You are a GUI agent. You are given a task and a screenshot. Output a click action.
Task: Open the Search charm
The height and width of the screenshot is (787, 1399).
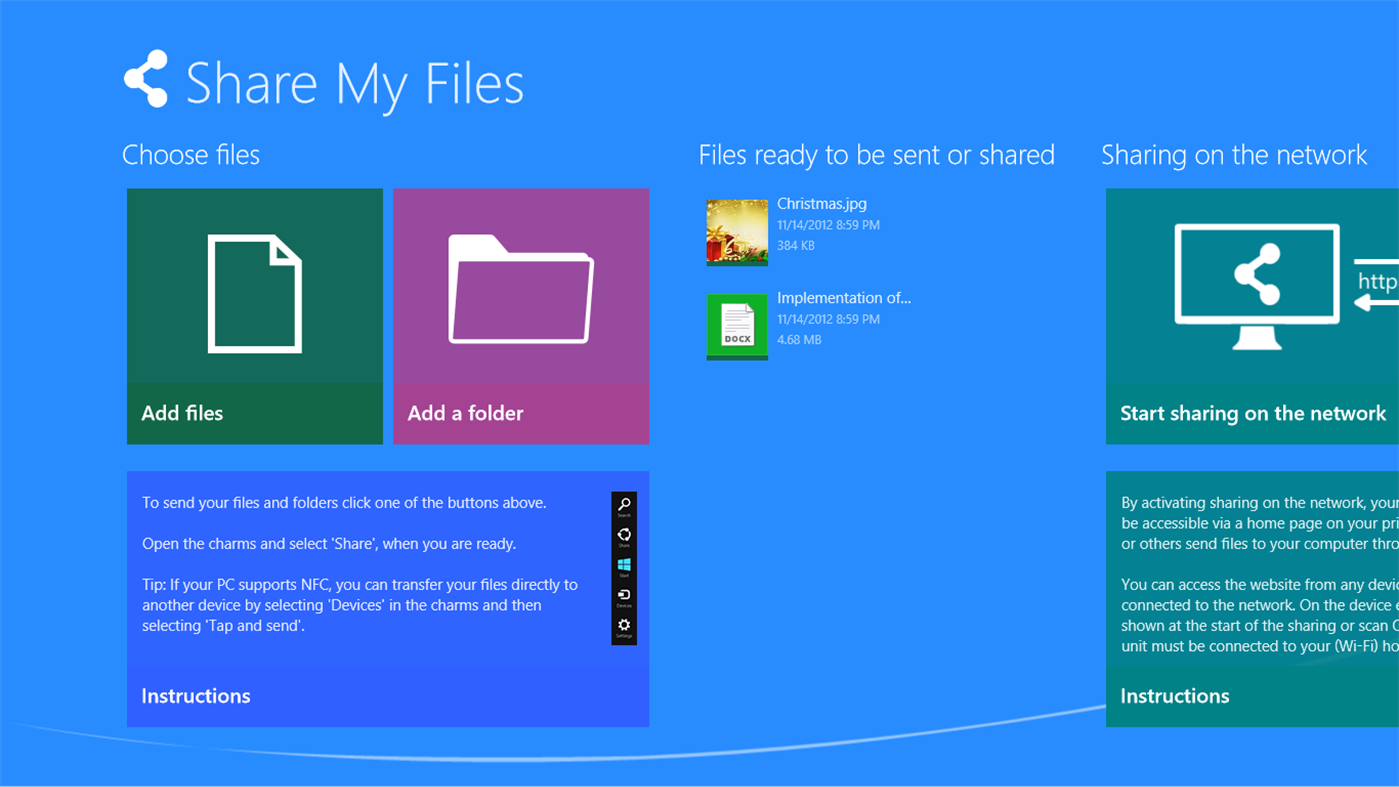pos(623,502)
